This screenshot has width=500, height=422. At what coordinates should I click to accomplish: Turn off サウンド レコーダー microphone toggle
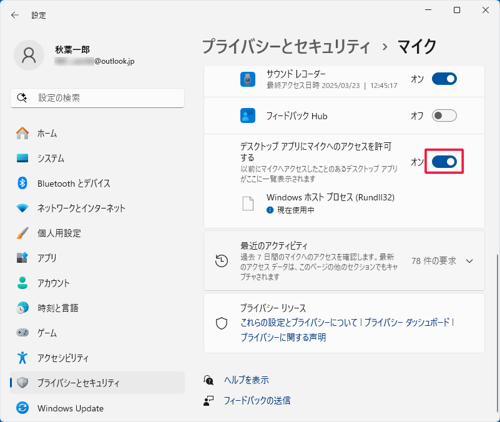click(x=444, y=79)
